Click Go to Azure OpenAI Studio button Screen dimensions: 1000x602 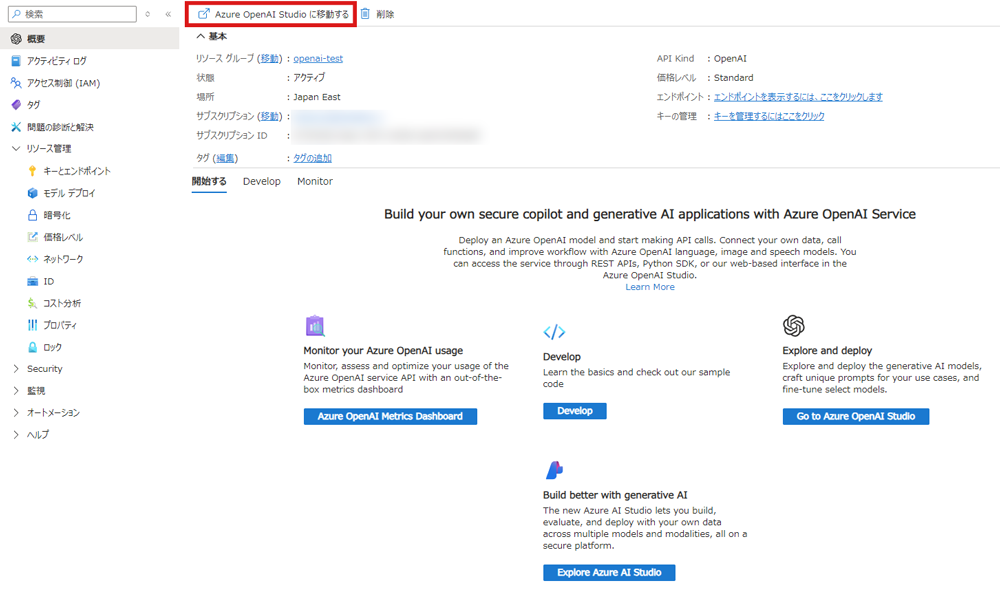(856, 416)
